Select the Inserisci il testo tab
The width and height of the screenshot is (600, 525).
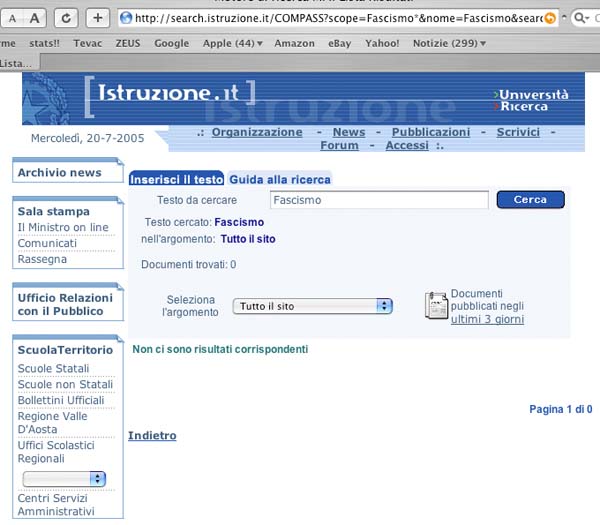[176, 179]
